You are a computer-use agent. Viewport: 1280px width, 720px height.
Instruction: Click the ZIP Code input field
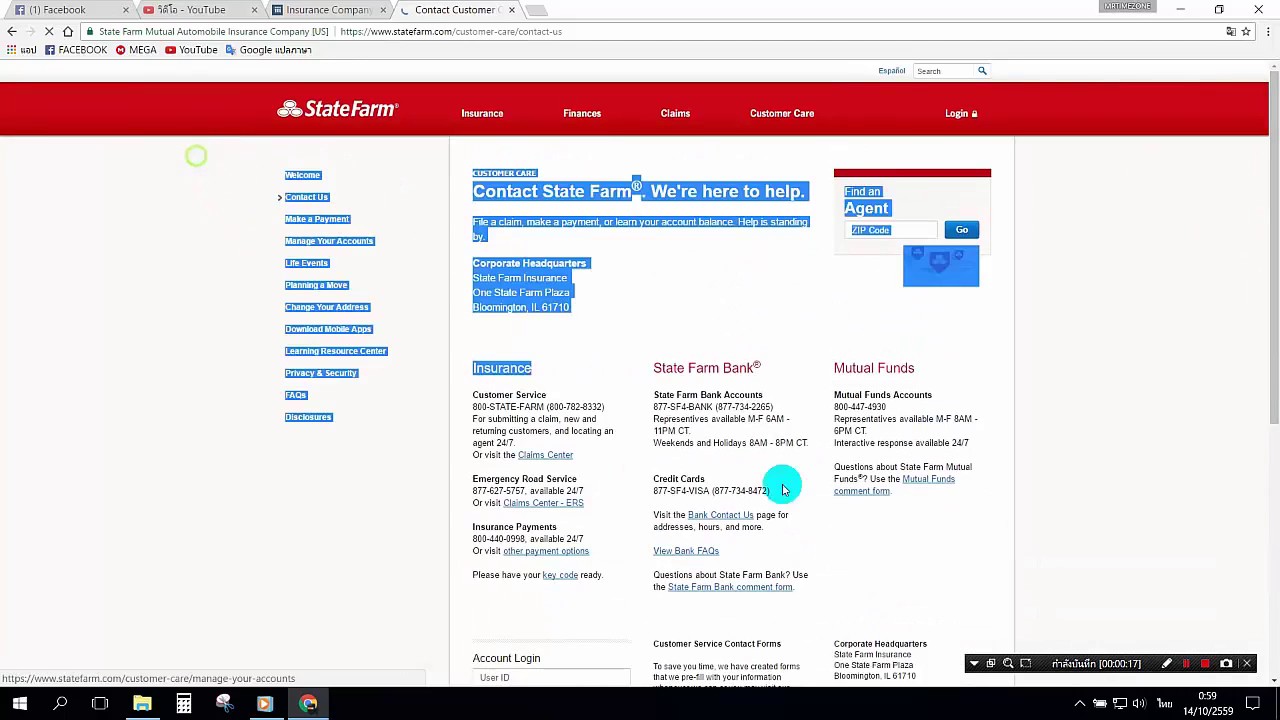click(x=891, y=230)
